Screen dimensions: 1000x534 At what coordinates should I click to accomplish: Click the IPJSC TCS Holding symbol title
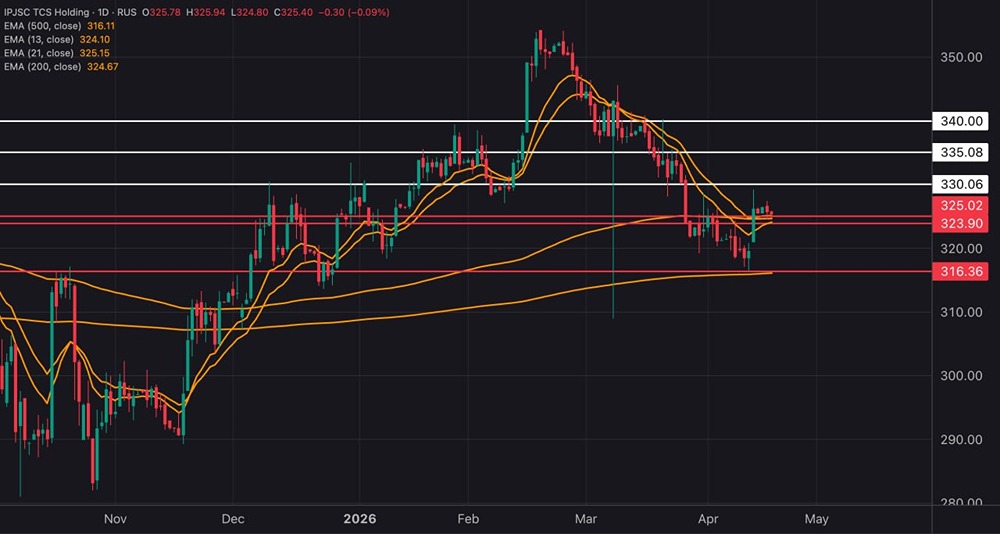click(45, 13)
